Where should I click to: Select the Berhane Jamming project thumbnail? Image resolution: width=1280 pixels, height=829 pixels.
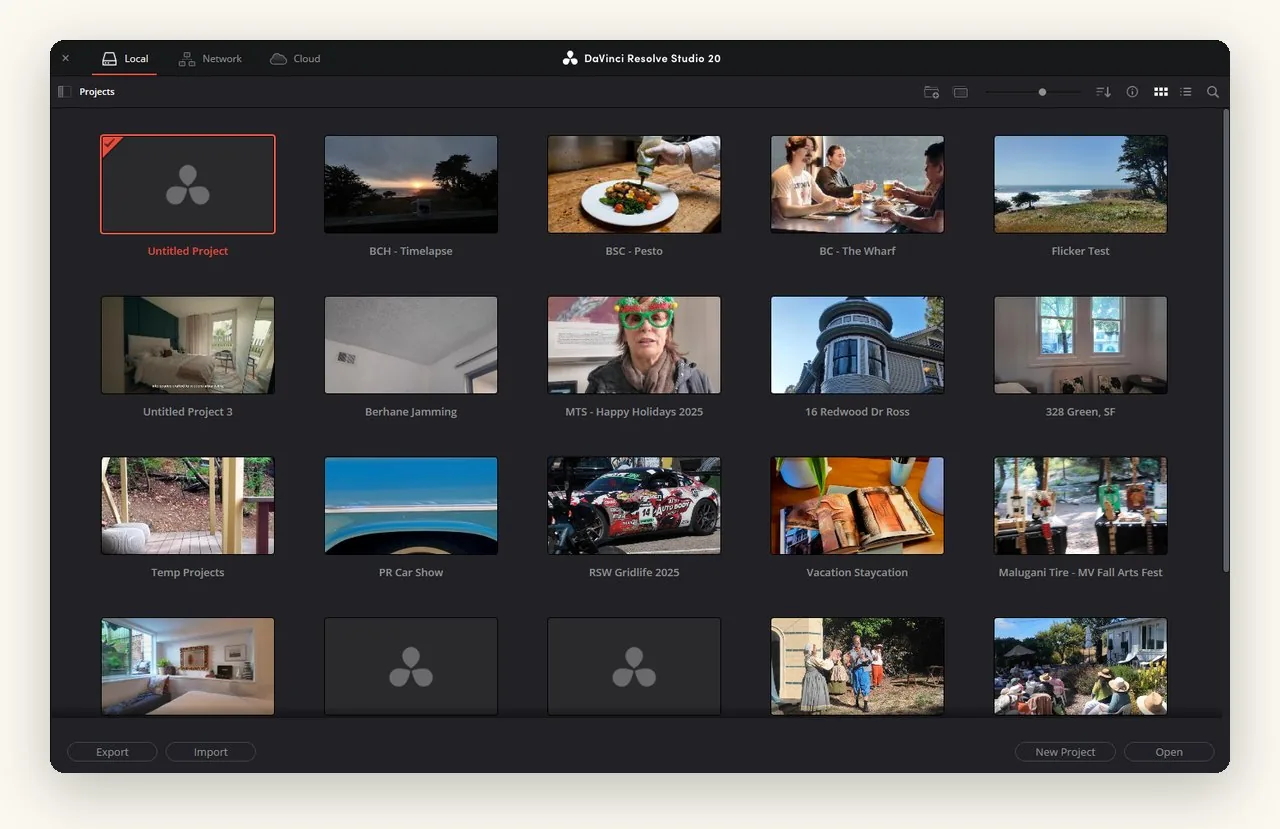(411, 345)
